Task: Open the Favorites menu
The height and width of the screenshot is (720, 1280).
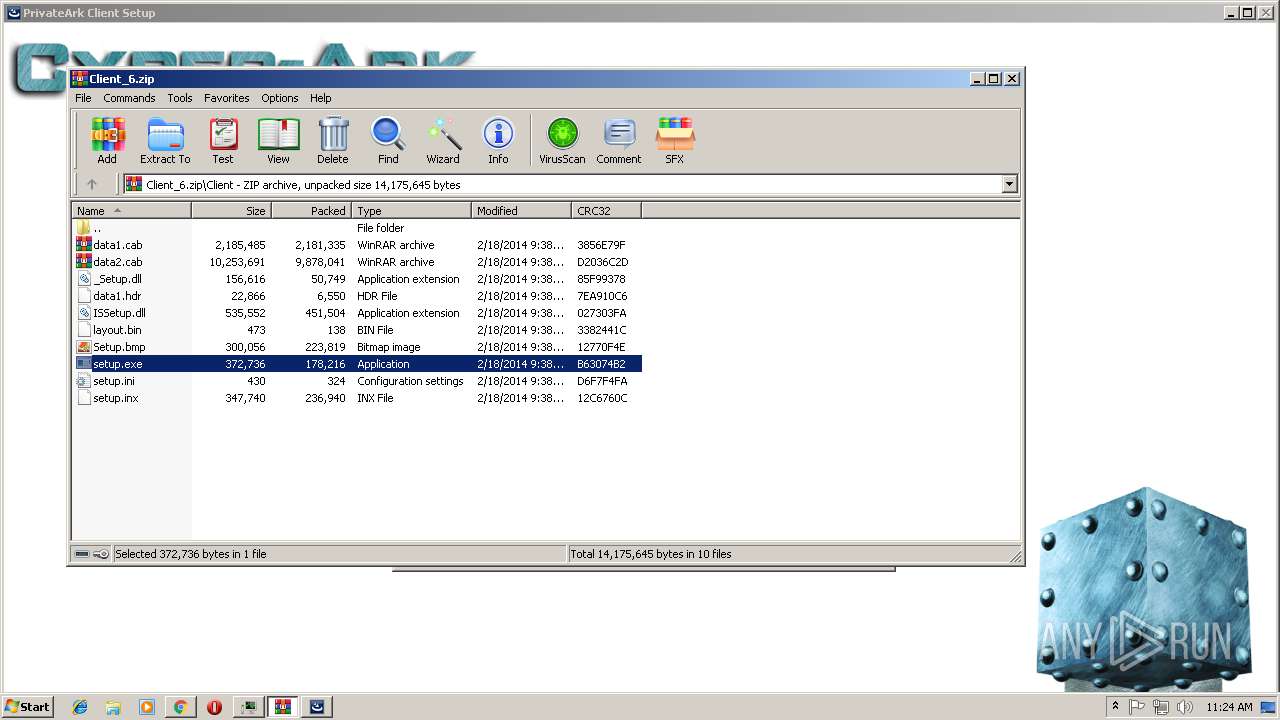Action: pos(227,98)
